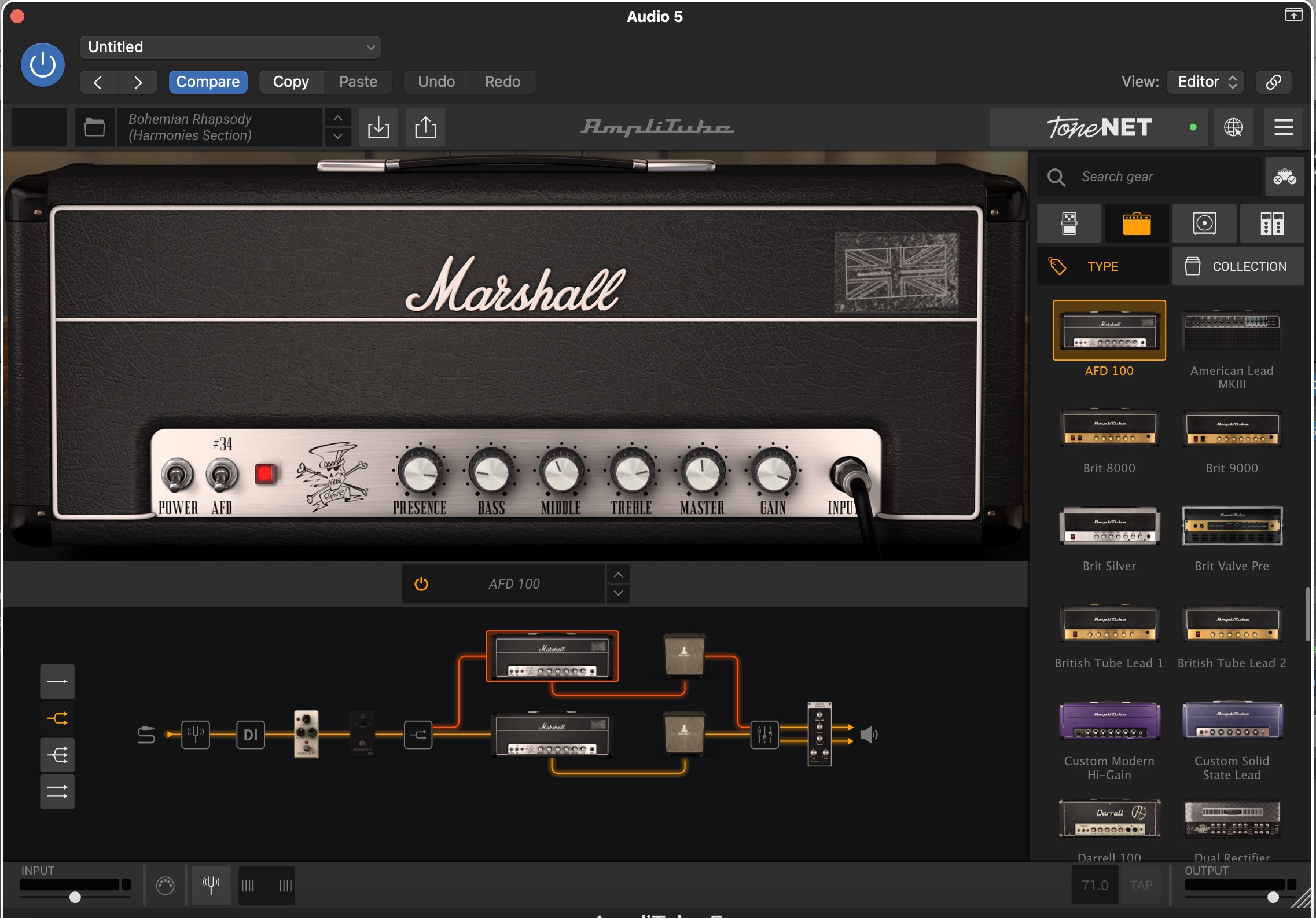Click the Redo button

(x=502, y=82)
